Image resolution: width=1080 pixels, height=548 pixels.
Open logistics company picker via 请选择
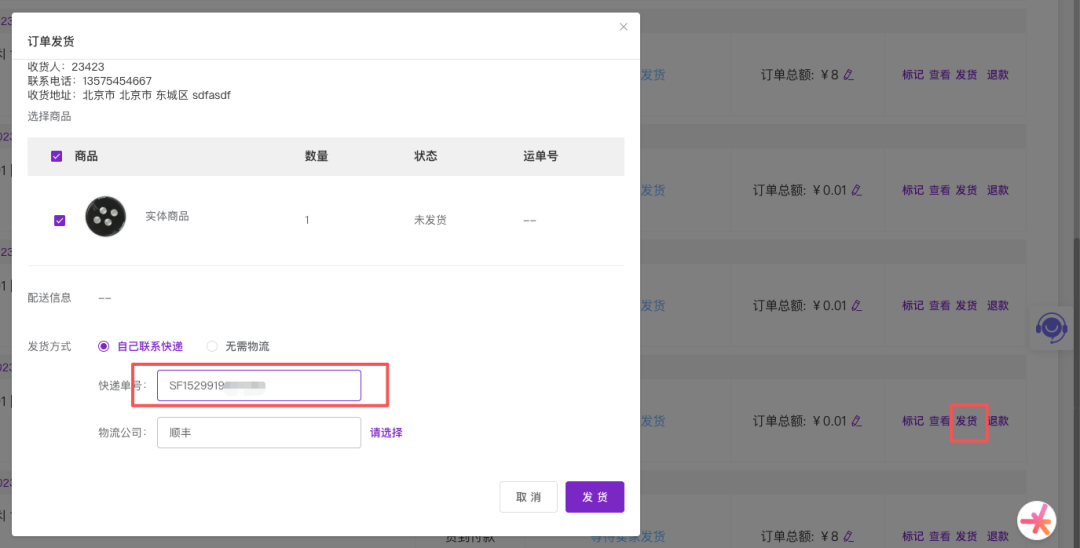(x=386, y=433)
